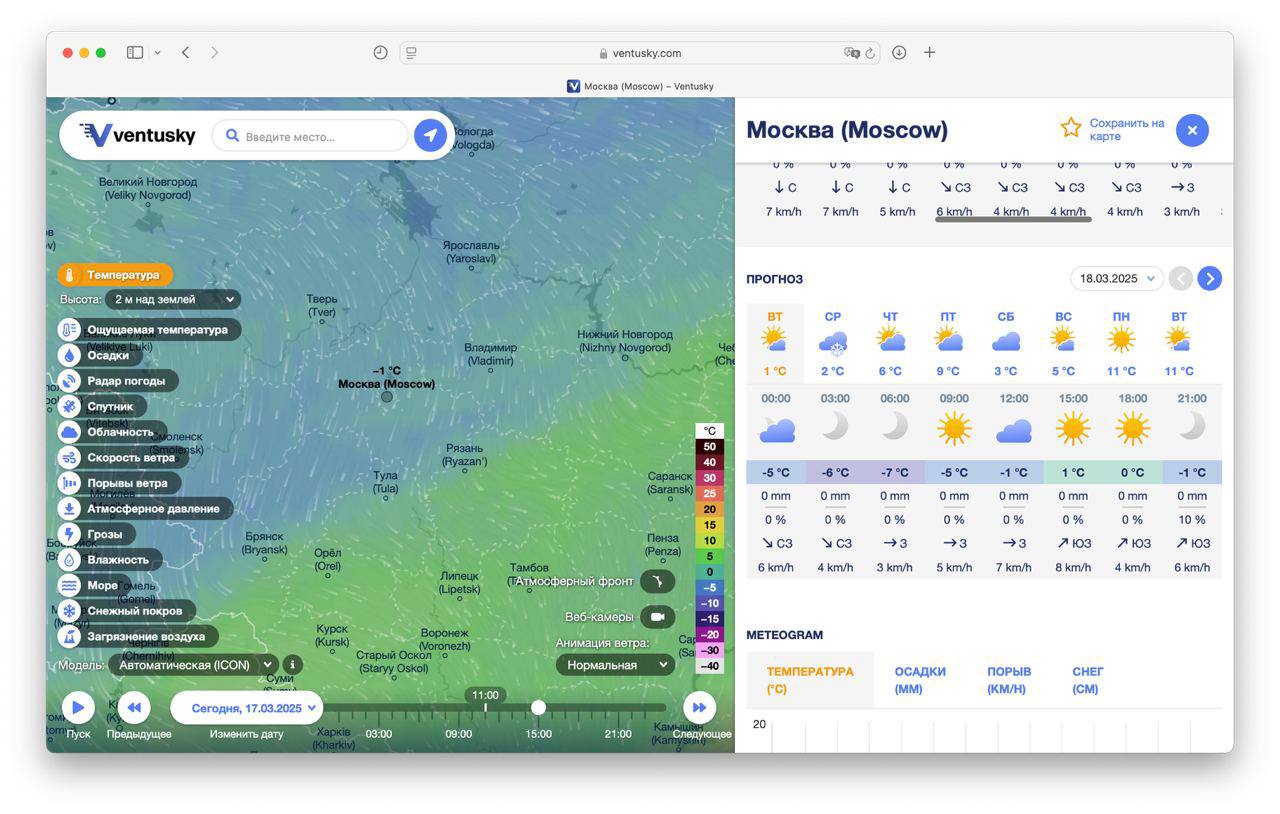The image size is (1280, 814).
Task: Show the Грозы thunderstorm layer
Action: tap(69, 534)
